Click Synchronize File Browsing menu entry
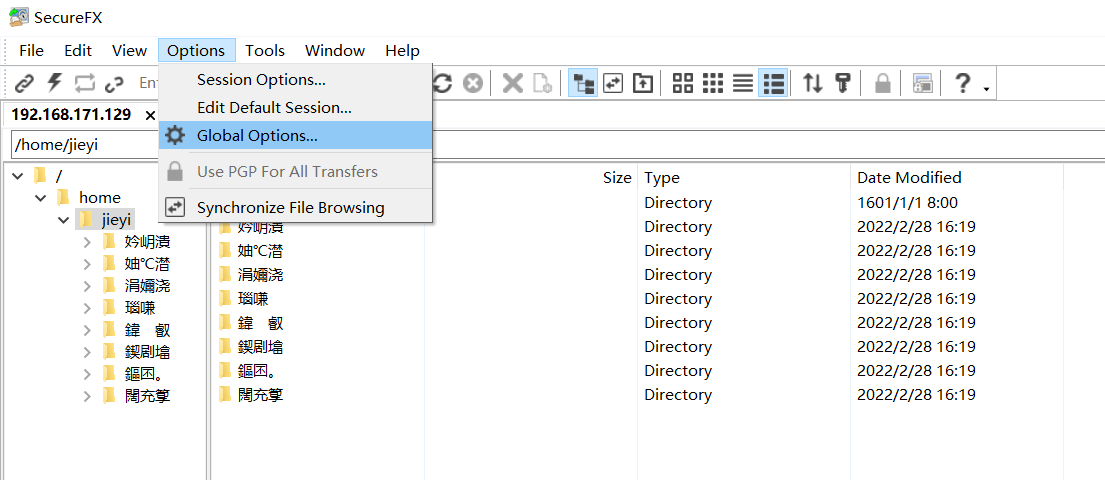 [x=295, y=207]
